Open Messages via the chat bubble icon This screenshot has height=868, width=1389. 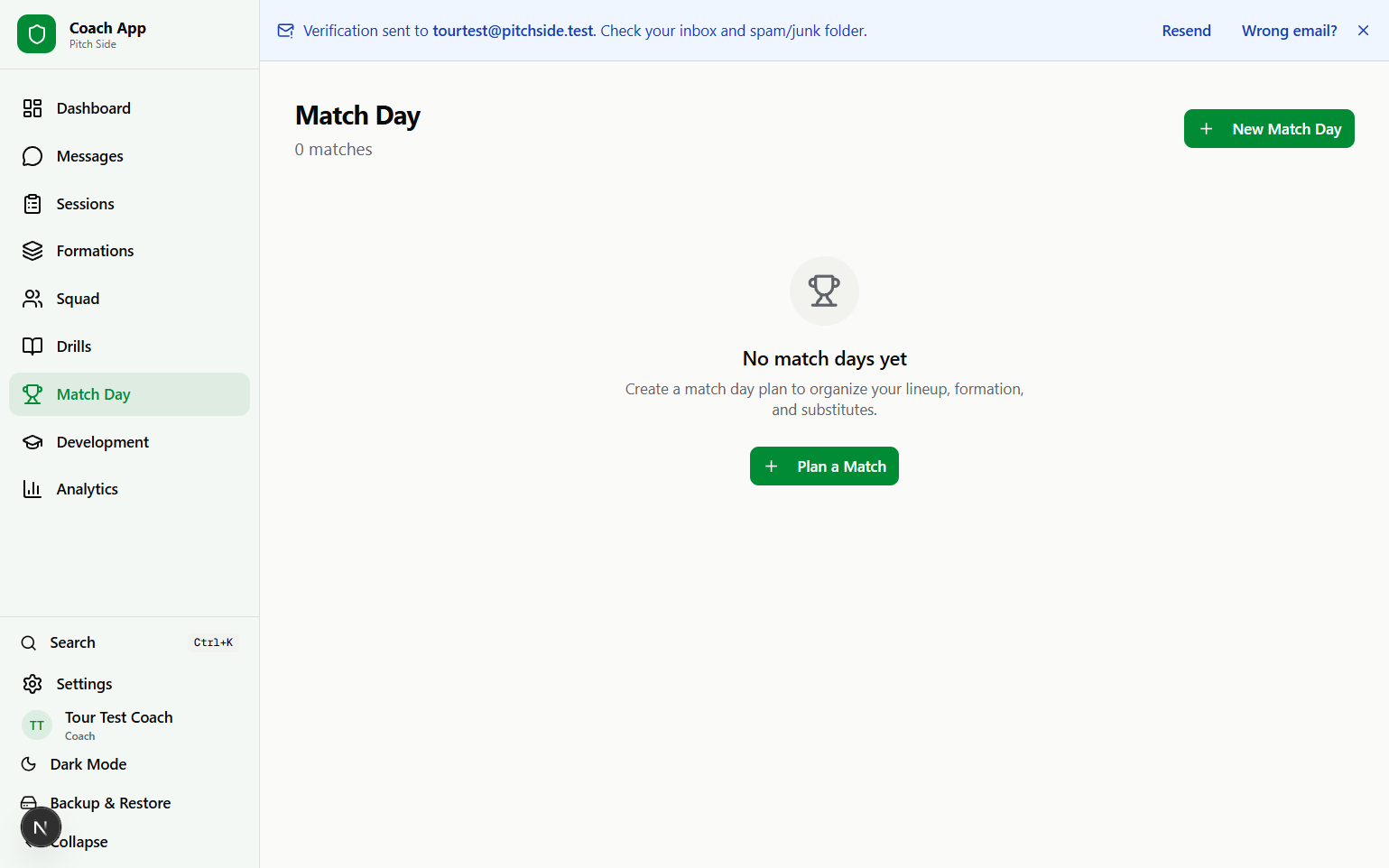tap(32, 156)
